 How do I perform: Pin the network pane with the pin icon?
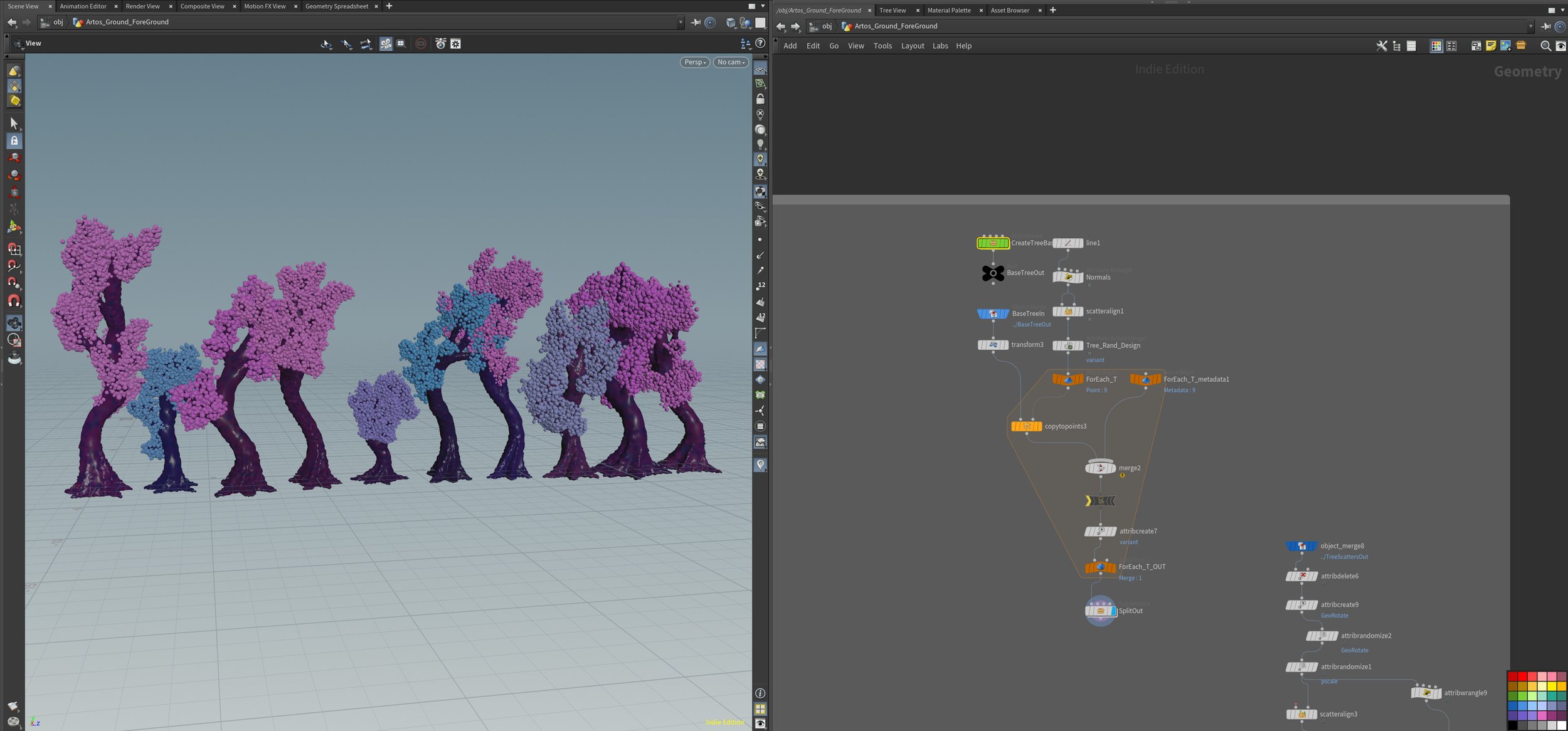(1546, 26)
